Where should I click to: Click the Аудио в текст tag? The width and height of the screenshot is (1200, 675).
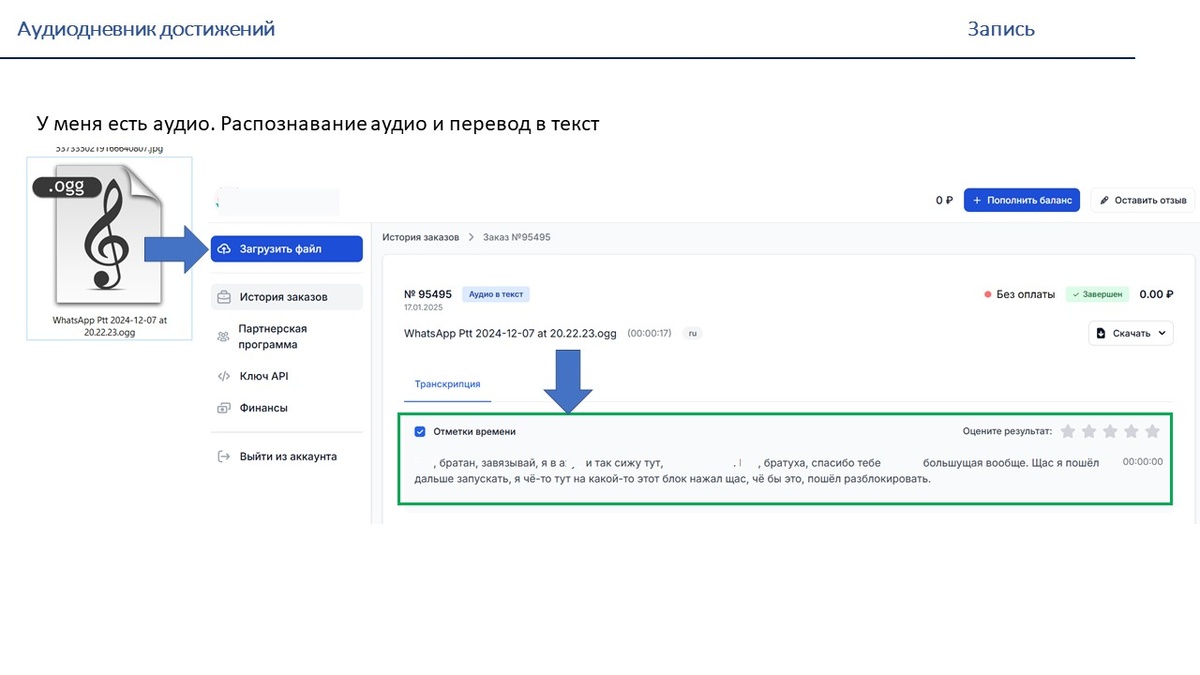point(498,294)
